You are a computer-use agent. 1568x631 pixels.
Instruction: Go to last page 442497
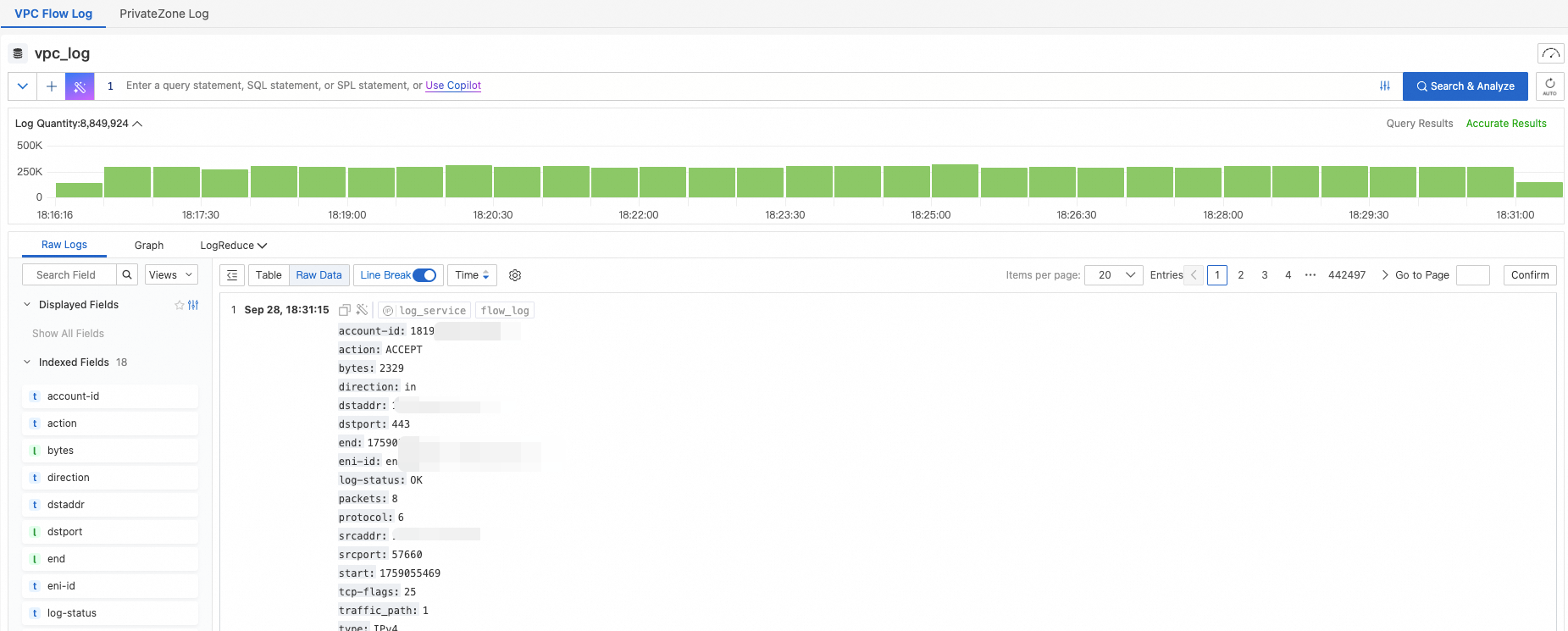point(1347,275)
